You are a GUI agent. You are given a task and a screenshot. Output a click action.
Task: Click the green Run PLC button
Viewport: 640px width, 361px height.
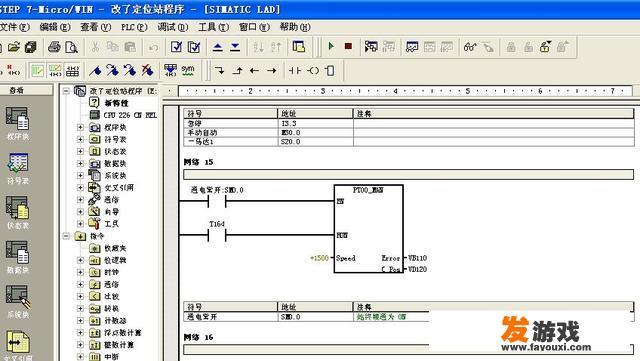[x=331, y=47]
